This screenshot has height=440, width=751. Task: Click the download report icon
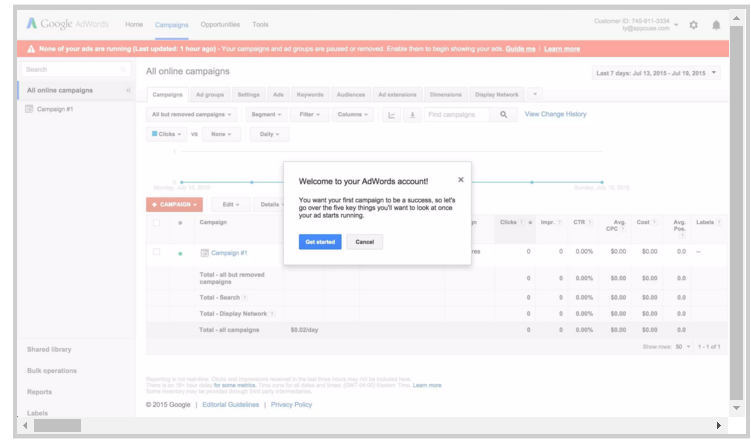[x=411, y=115]
